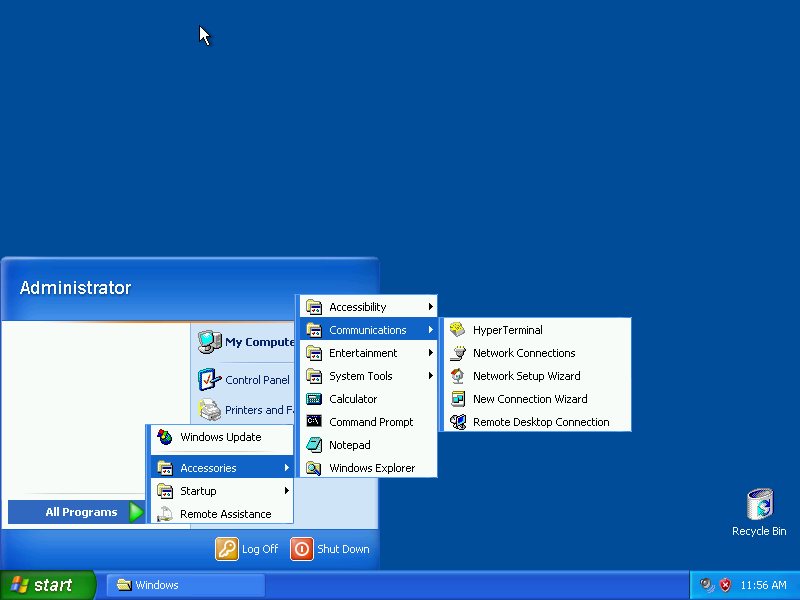Open Remote Assistance

click(x=222, y=514)
